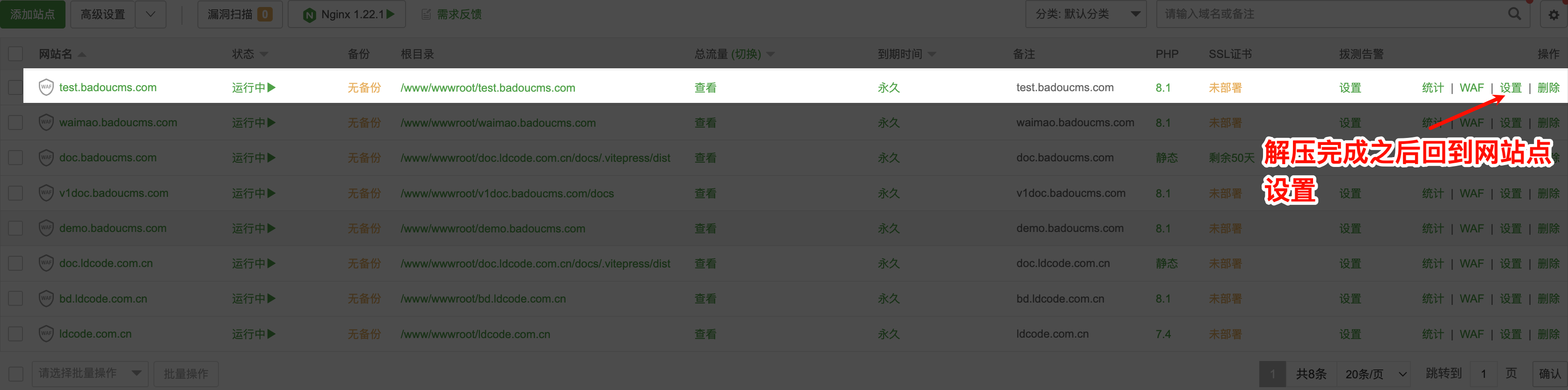Click the WAF shield icon beside doc.badoucms.com
1568x390 pixels.
[46, 158]
